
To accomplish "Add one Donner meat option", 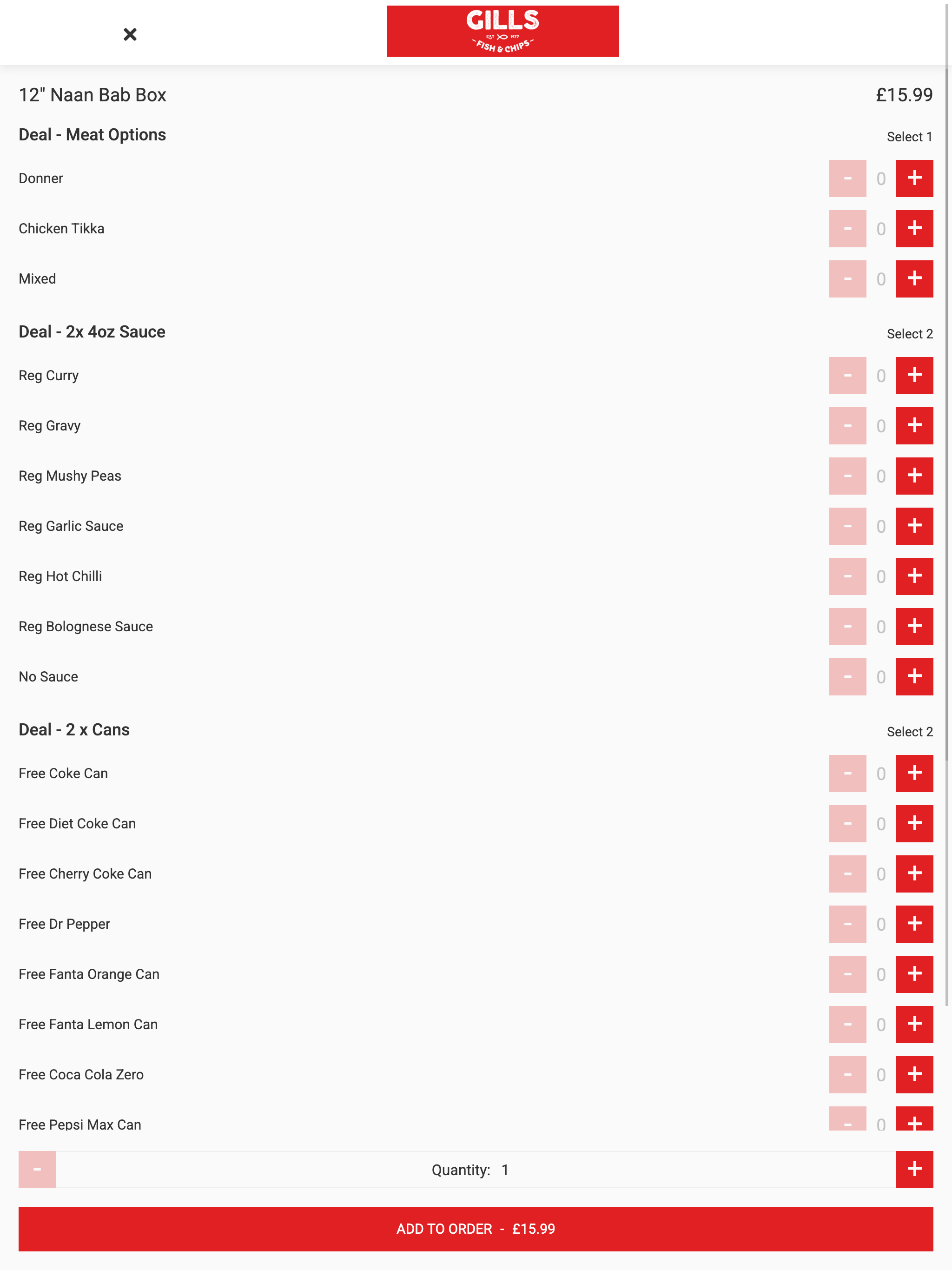I will [914, 179].
